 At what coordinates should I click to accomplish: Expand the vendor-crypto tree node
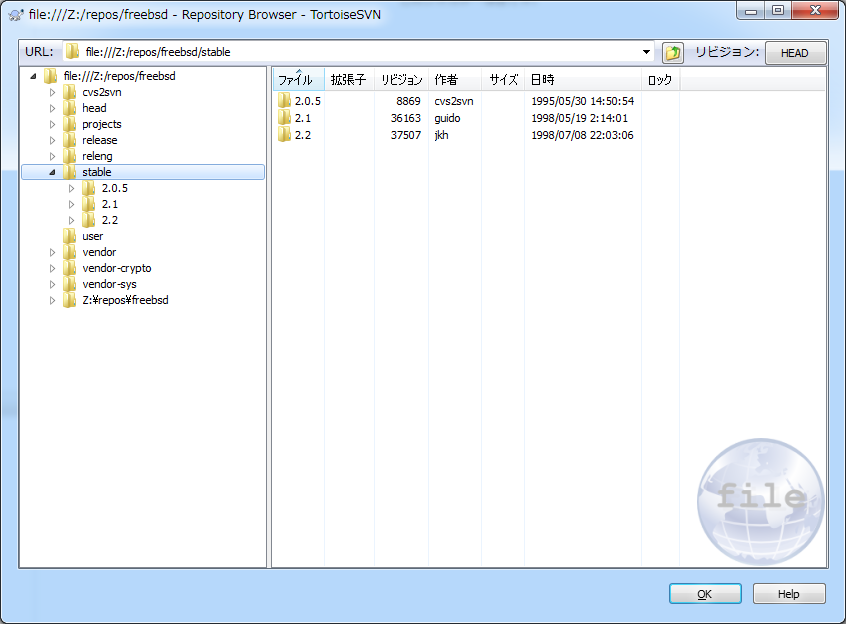click(x=52, y=268)
